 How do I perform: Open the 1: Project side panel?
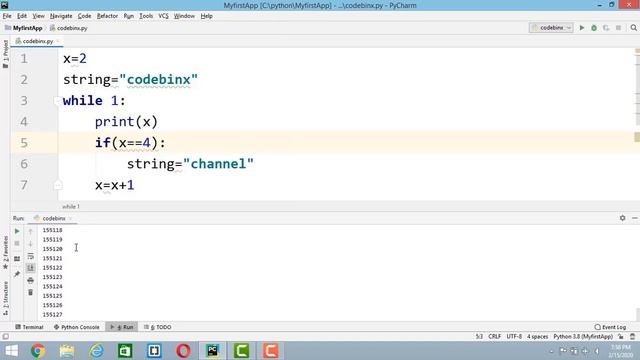(5, 54)
